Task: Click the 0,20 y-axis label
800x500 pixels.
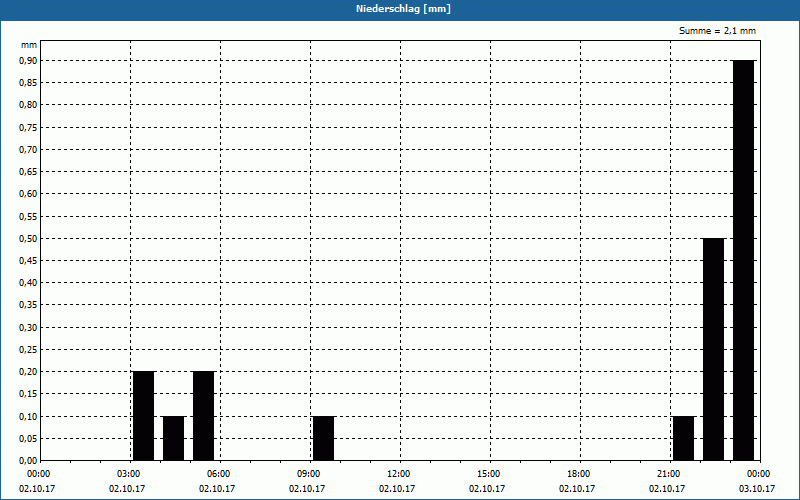Action: coord(28,372)
